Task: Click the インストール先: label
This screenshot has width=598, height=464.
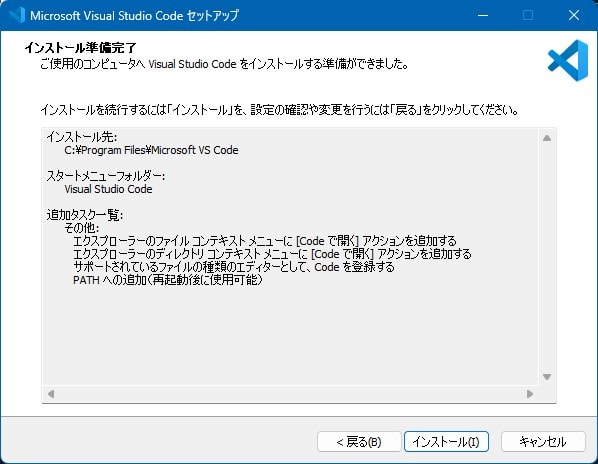Action: tap(82, 137)
